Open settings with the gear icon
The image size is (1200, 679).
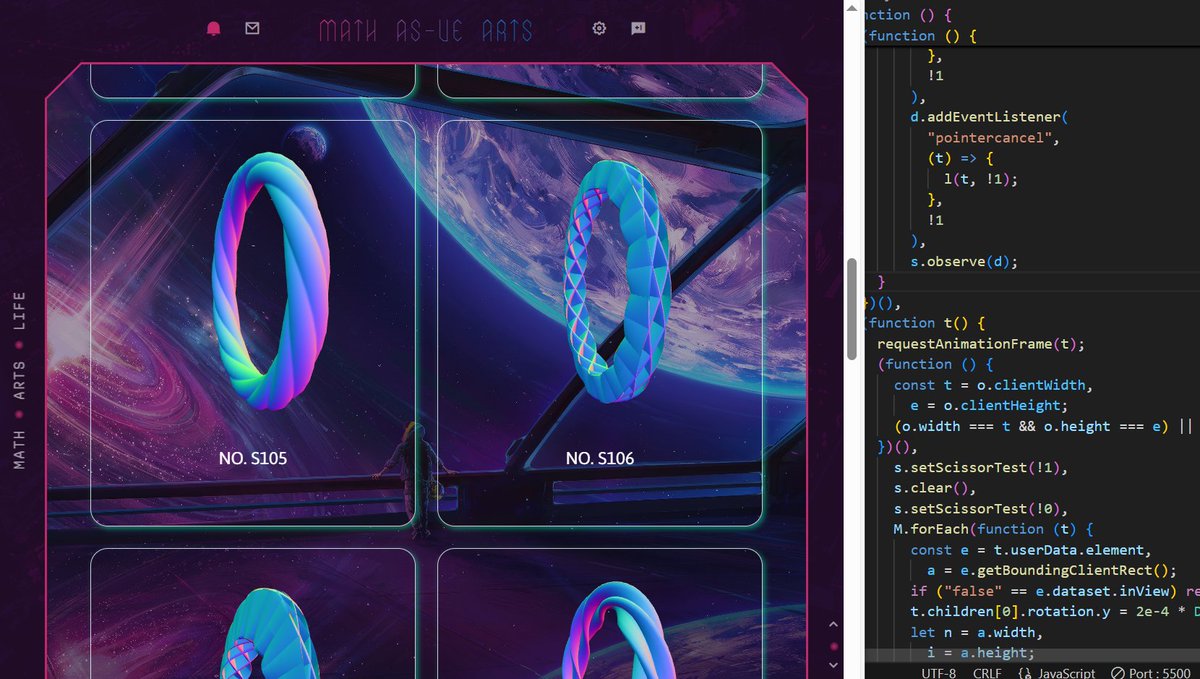tap(599, 29)
